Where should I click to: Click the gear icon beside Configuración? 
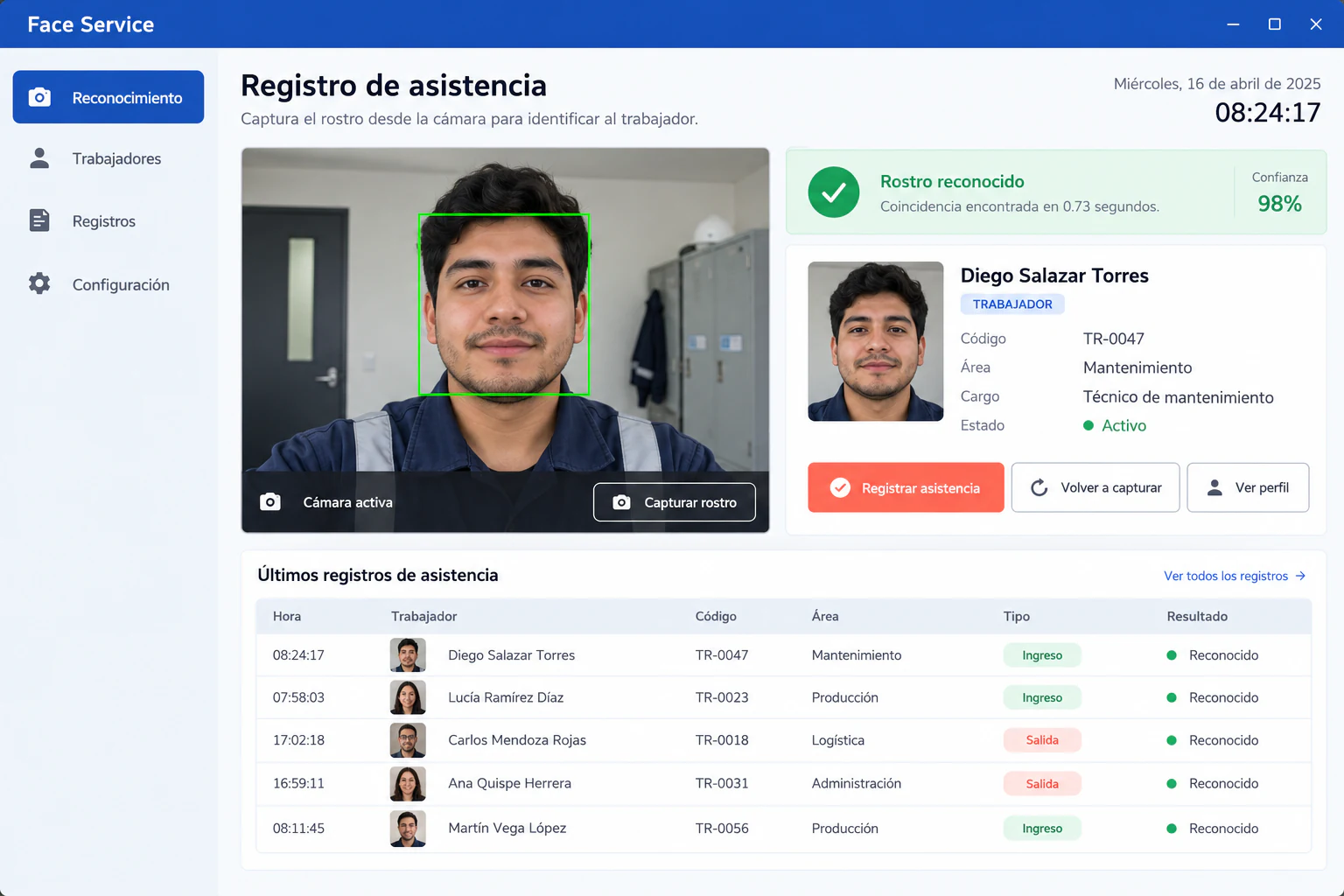(39, 283)
